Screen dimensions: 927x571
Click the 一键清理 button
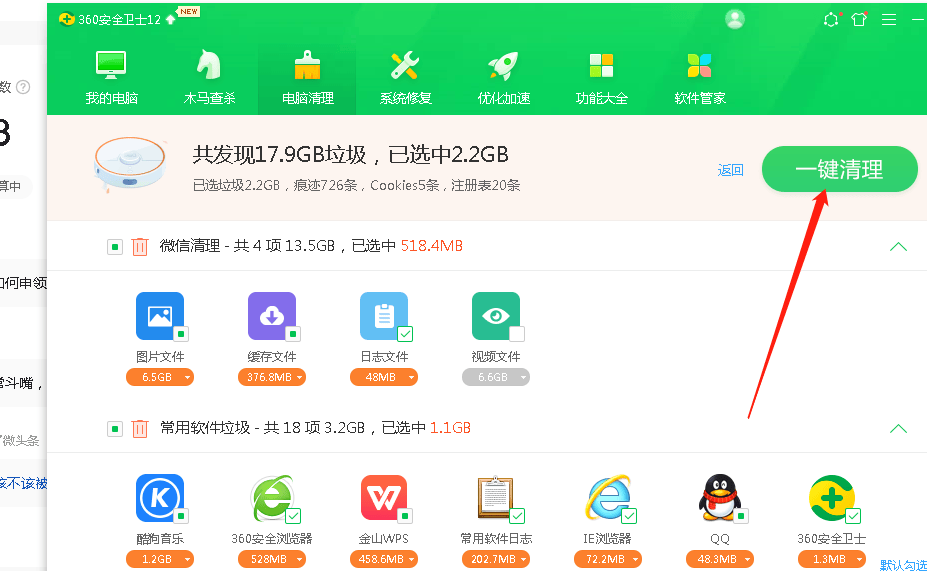(839, 170)
